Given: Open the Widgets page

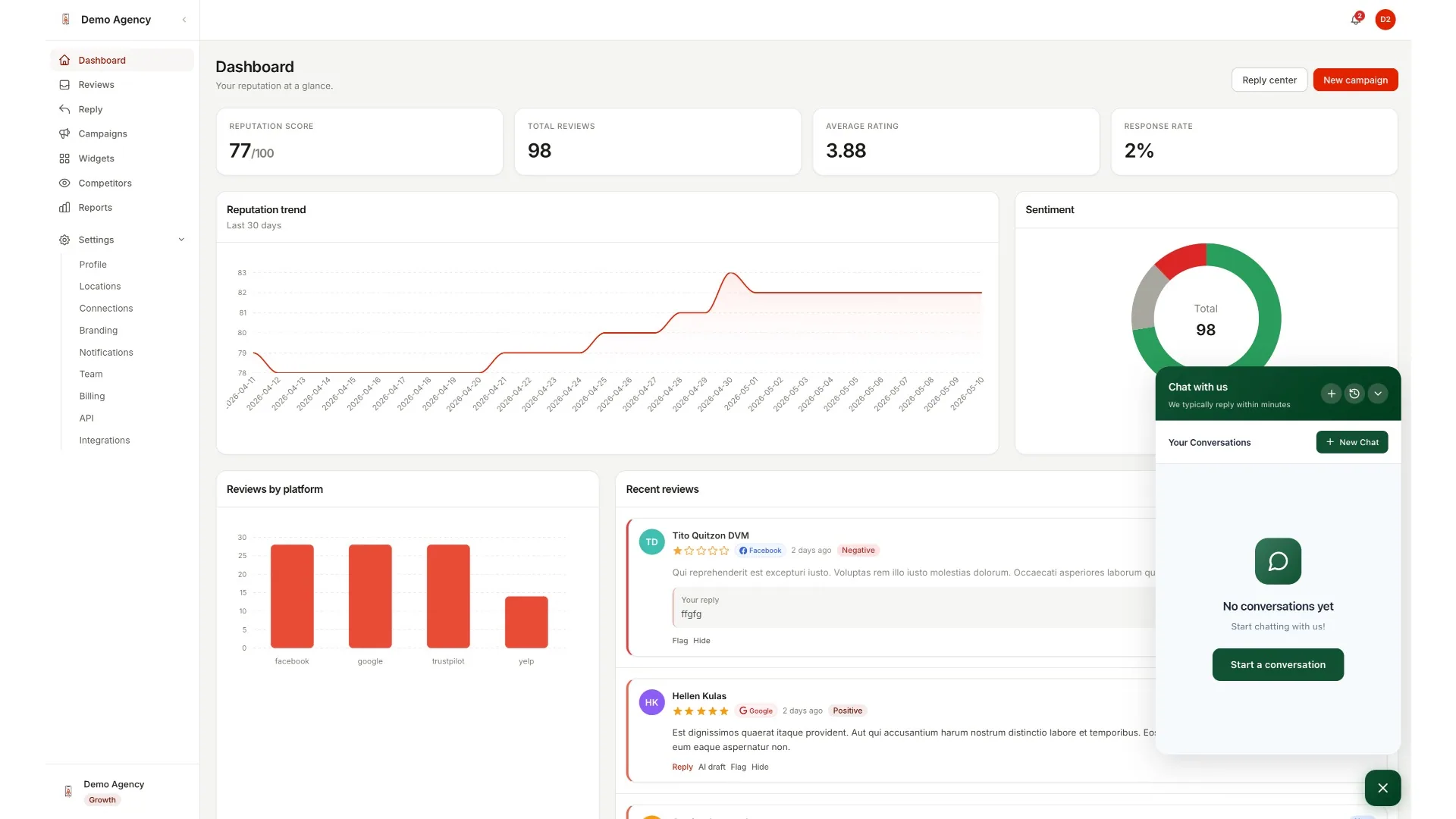Looking at the screenshot, I should coord(122,158).
